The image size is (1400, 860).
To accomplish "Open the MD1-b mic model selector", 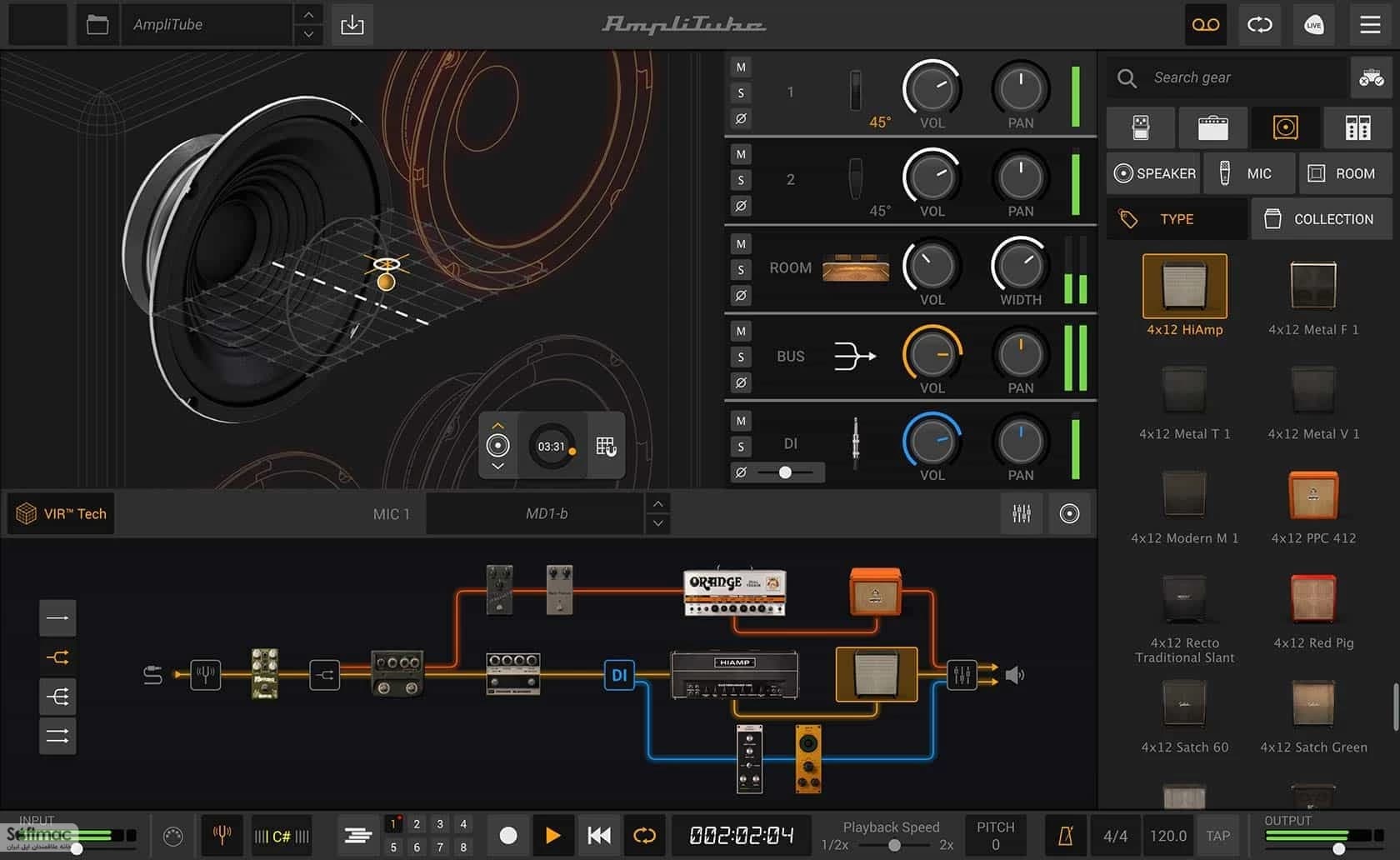I will point(535,513).
